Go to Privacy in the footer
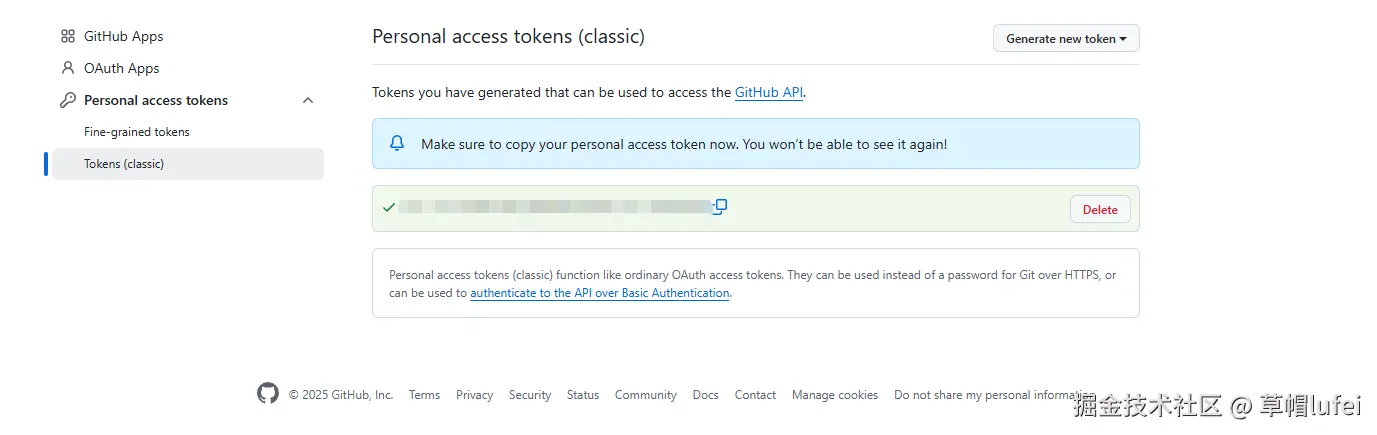Screen dimensions: 1377x435 pyautogui.click(x=474, y=395)
